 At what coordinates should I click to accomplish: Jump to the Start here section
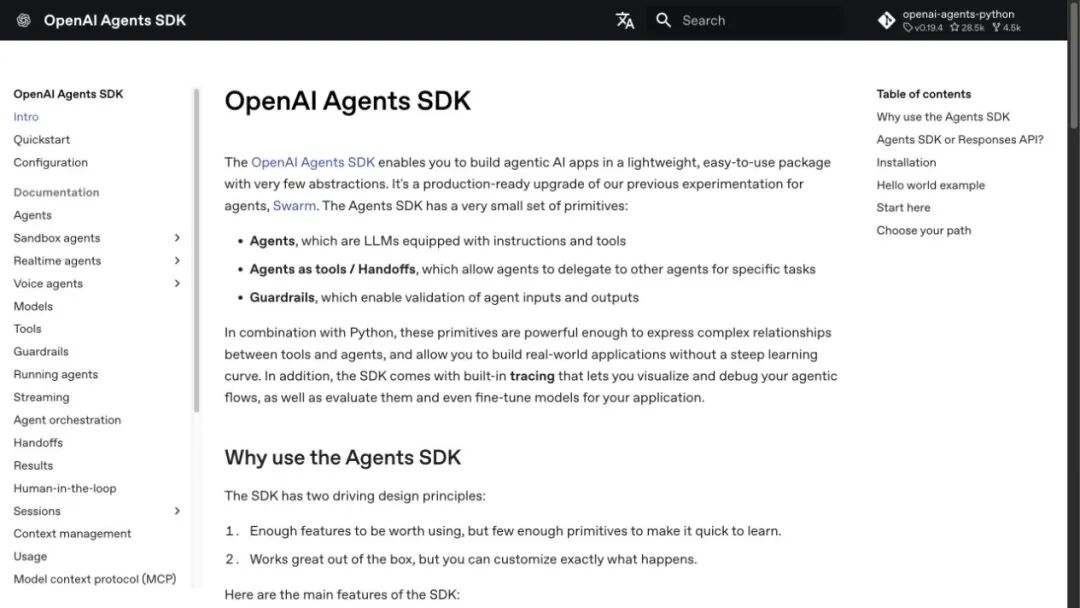coord(903,208)
